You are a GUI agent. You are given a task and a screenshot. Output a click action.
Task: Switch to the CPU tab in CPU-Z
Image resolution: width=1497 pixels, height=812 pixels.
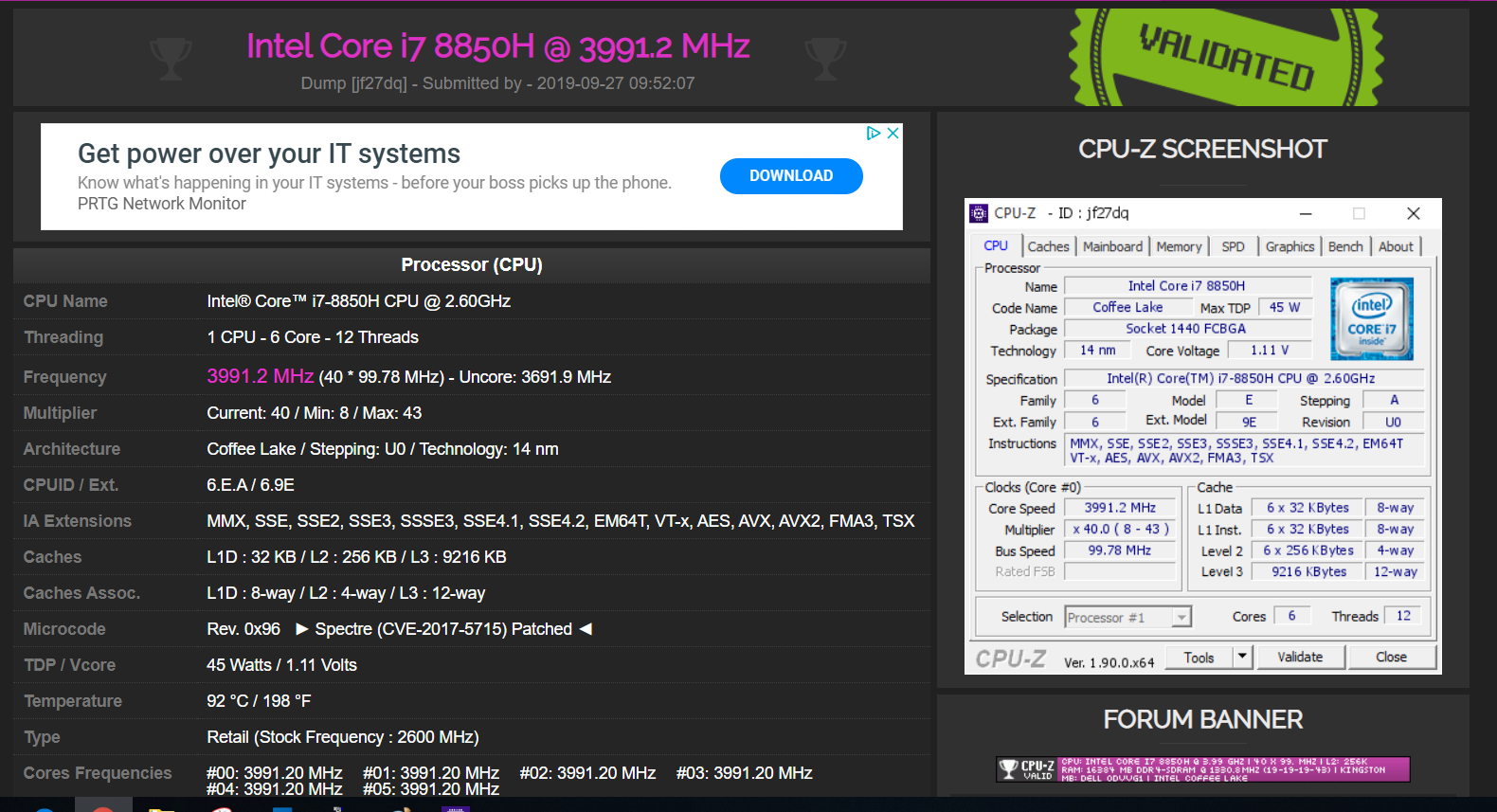[x=996, y=246]
